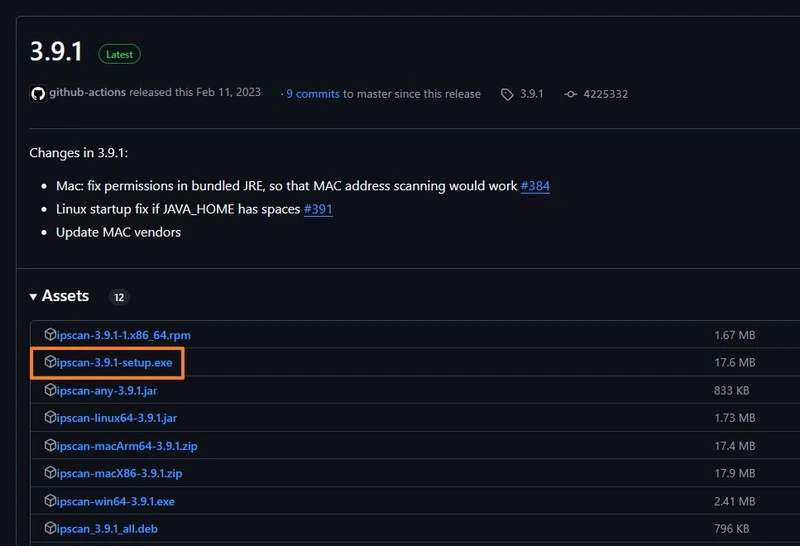Click package icon for ipscan-any-3.9.1.jar
The width and height of the screenshot is (800, 546).
[x=50, y=390]
